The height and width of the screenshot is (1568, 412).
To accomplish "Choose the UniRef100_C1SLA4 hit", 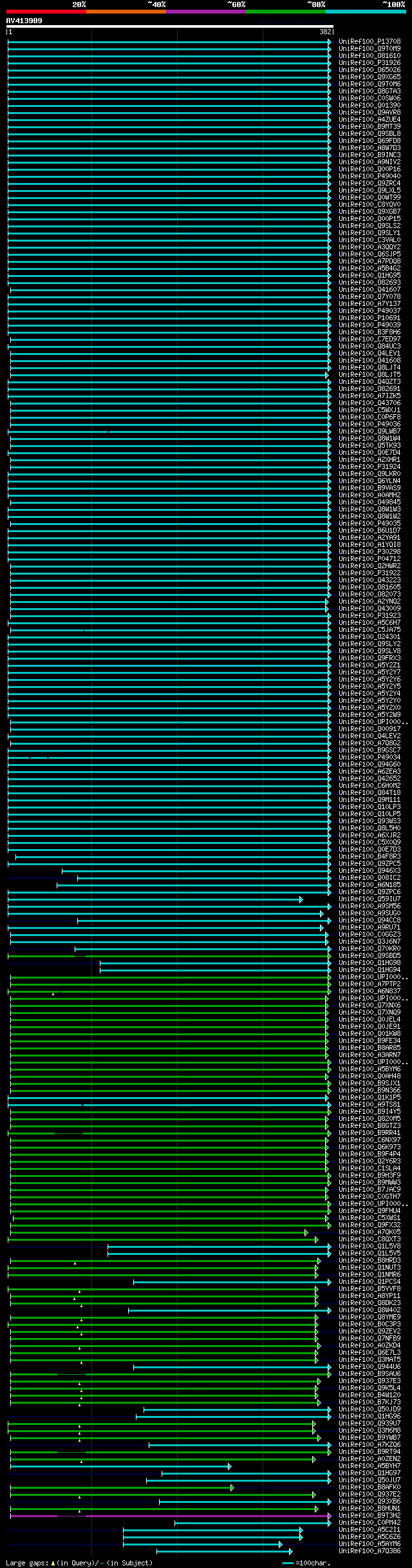I will pos(370,1169).
